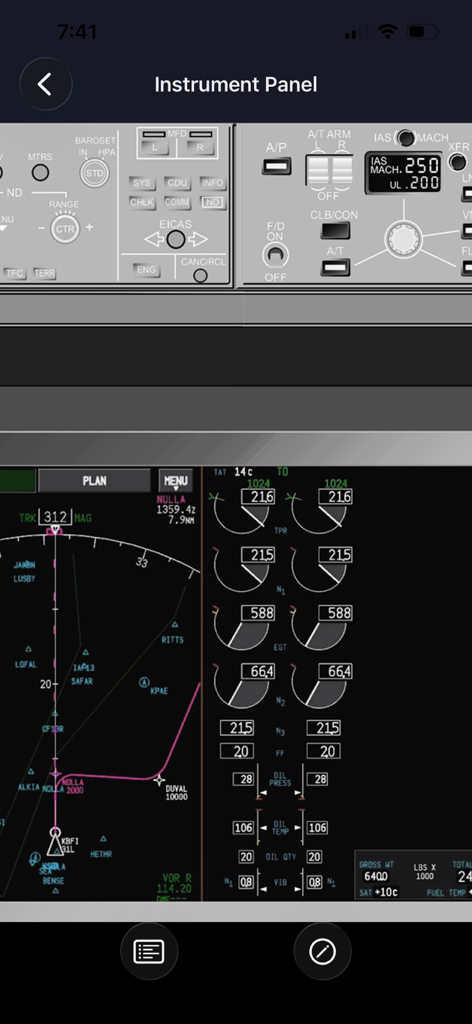Screen dimensions: 472x1024
Task: Engage the A/T autothrottle button
Action: point(336,266)
